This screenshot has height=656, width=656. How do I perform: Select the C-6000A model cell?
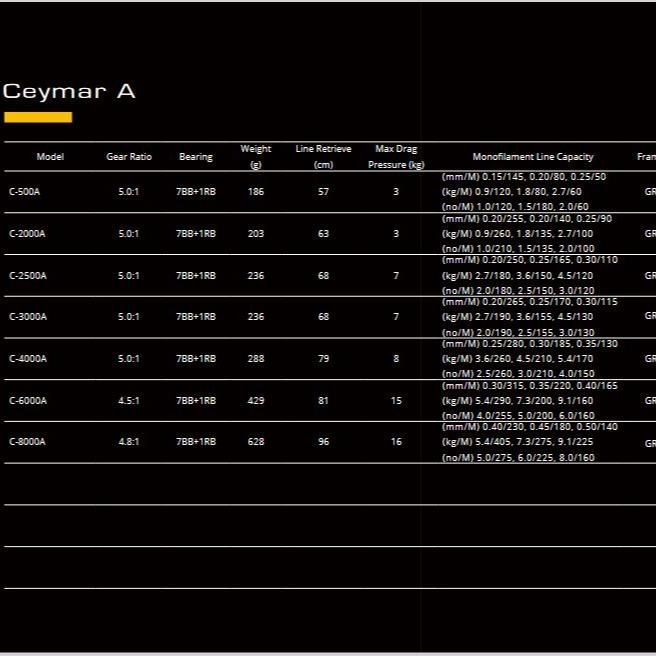pos(27,401)
